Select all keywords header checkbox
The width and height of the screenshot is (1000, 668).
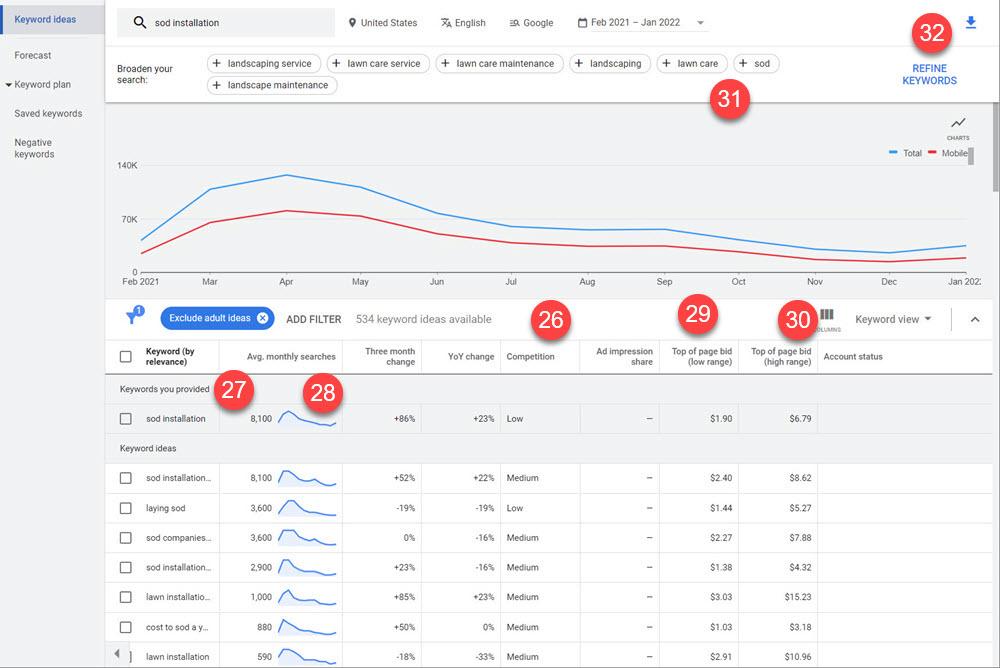[x=126, y=357]
